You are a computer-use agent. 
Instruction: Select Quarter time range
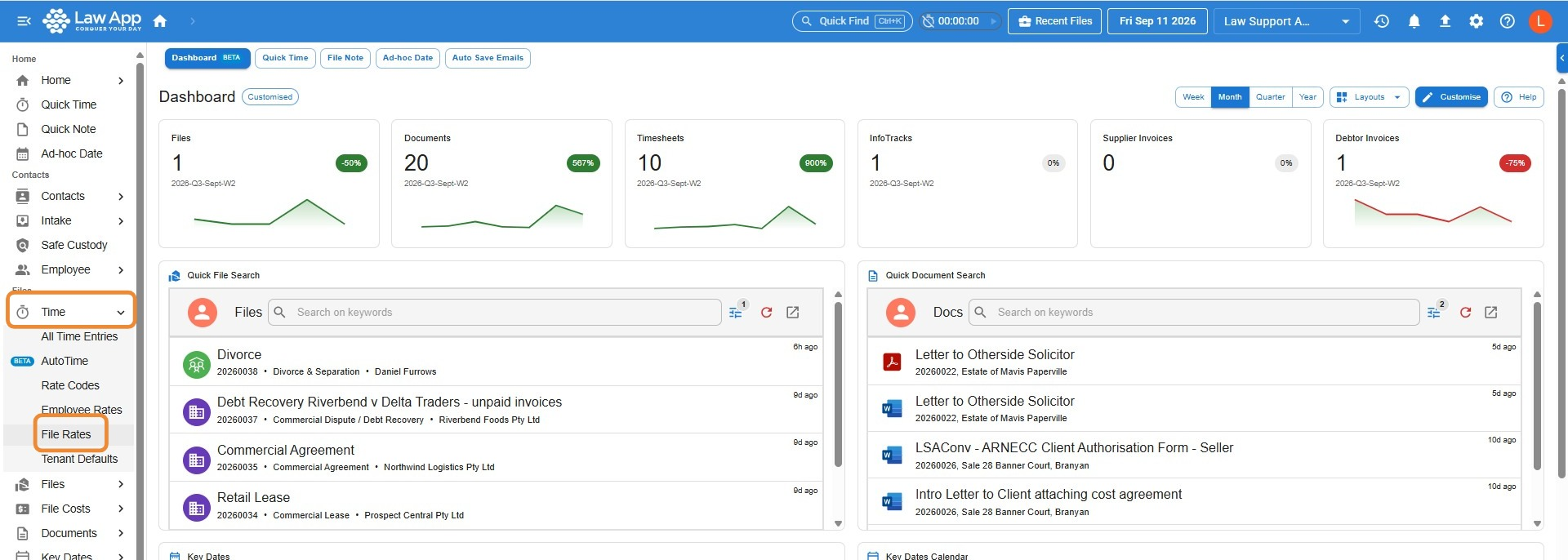coord(1270,97)
